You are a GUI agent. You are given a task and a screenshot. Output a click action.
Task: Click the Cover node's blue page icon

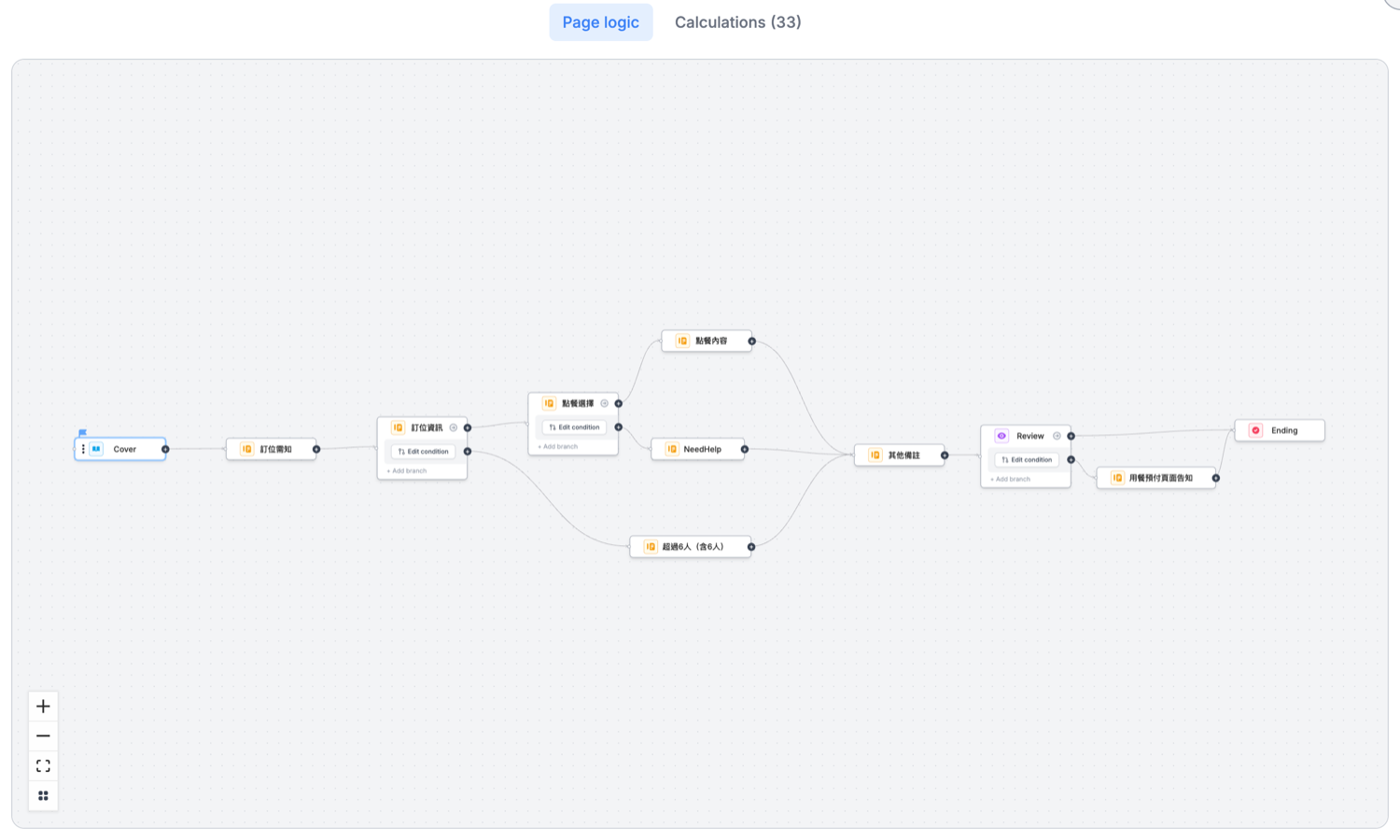coord(96,449)
